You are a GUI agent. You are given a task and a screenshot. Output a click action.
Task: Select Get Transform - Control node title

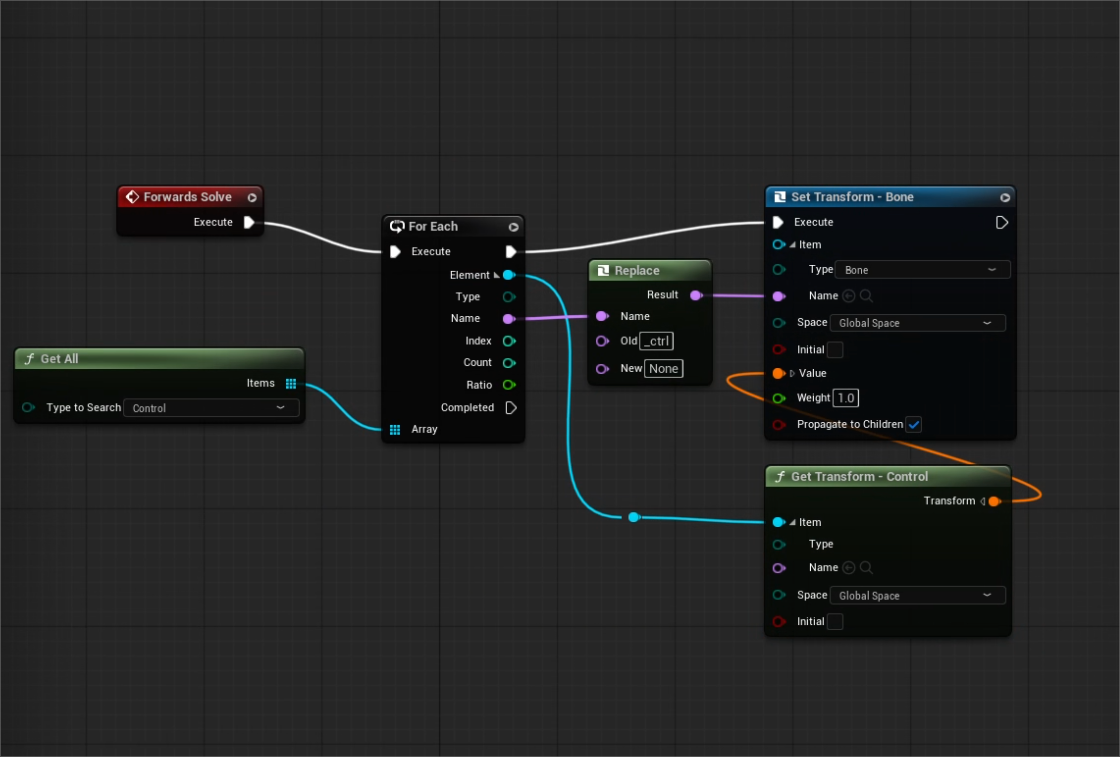click(859, 476)
